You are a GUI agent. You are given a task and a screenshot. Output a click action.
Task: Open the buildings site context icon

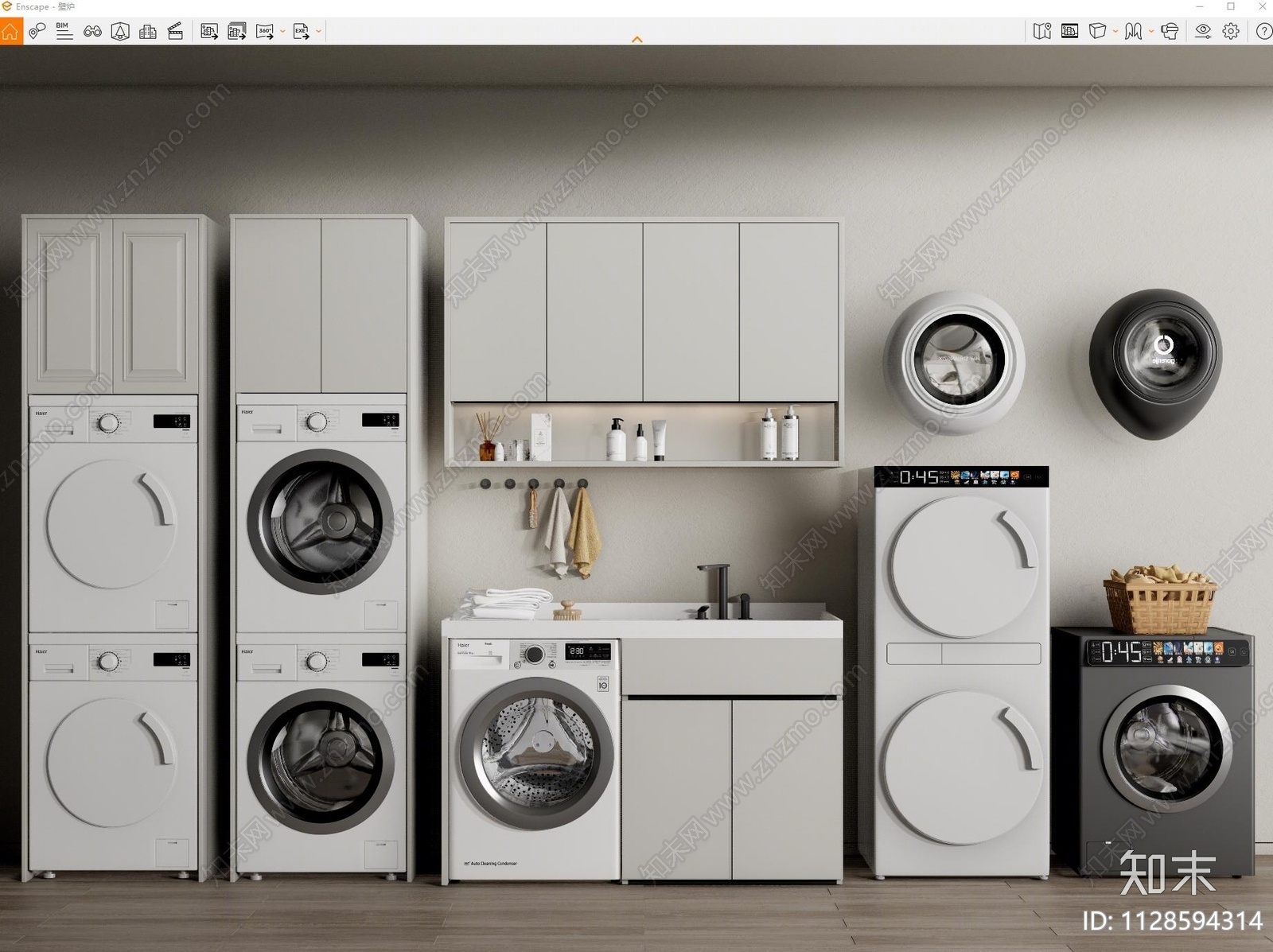148,32
